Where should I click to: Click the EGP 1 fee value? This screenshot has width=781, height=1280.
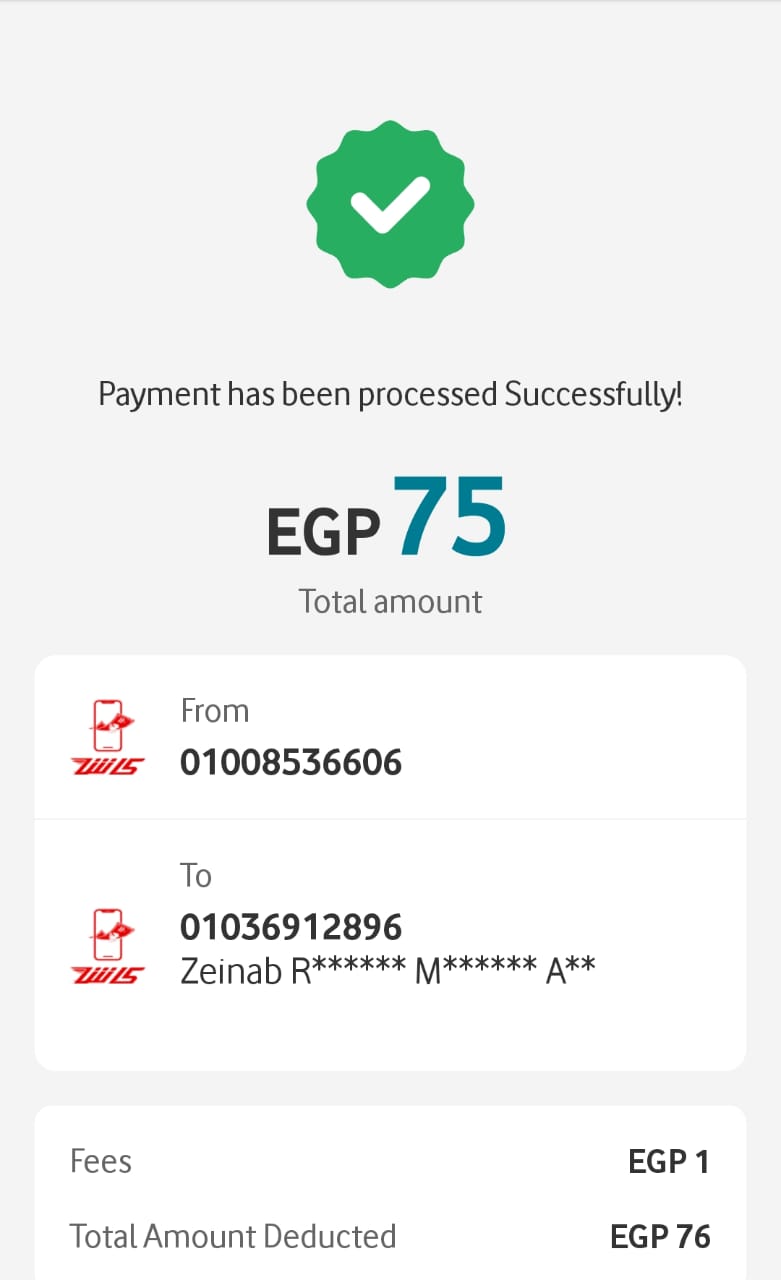tap(668, 1161)
